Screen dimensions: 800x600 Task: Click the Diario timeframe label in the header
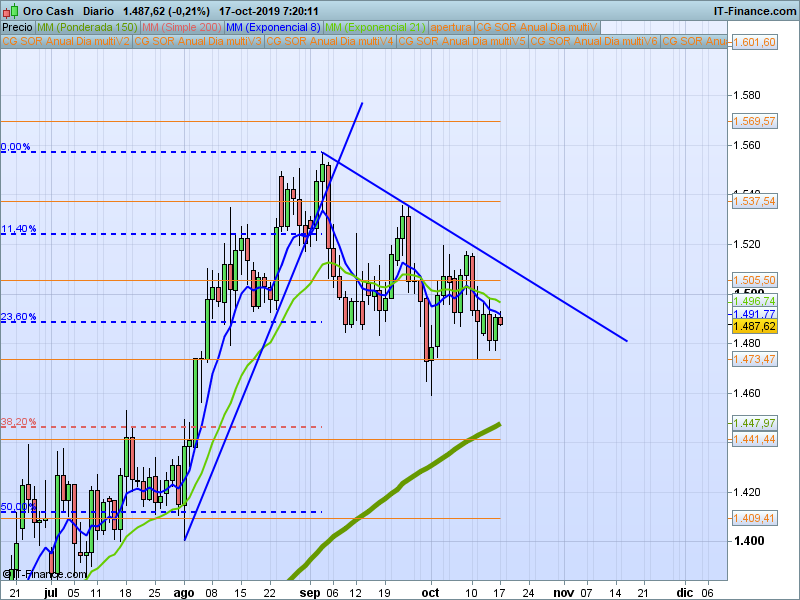point(96,11)
